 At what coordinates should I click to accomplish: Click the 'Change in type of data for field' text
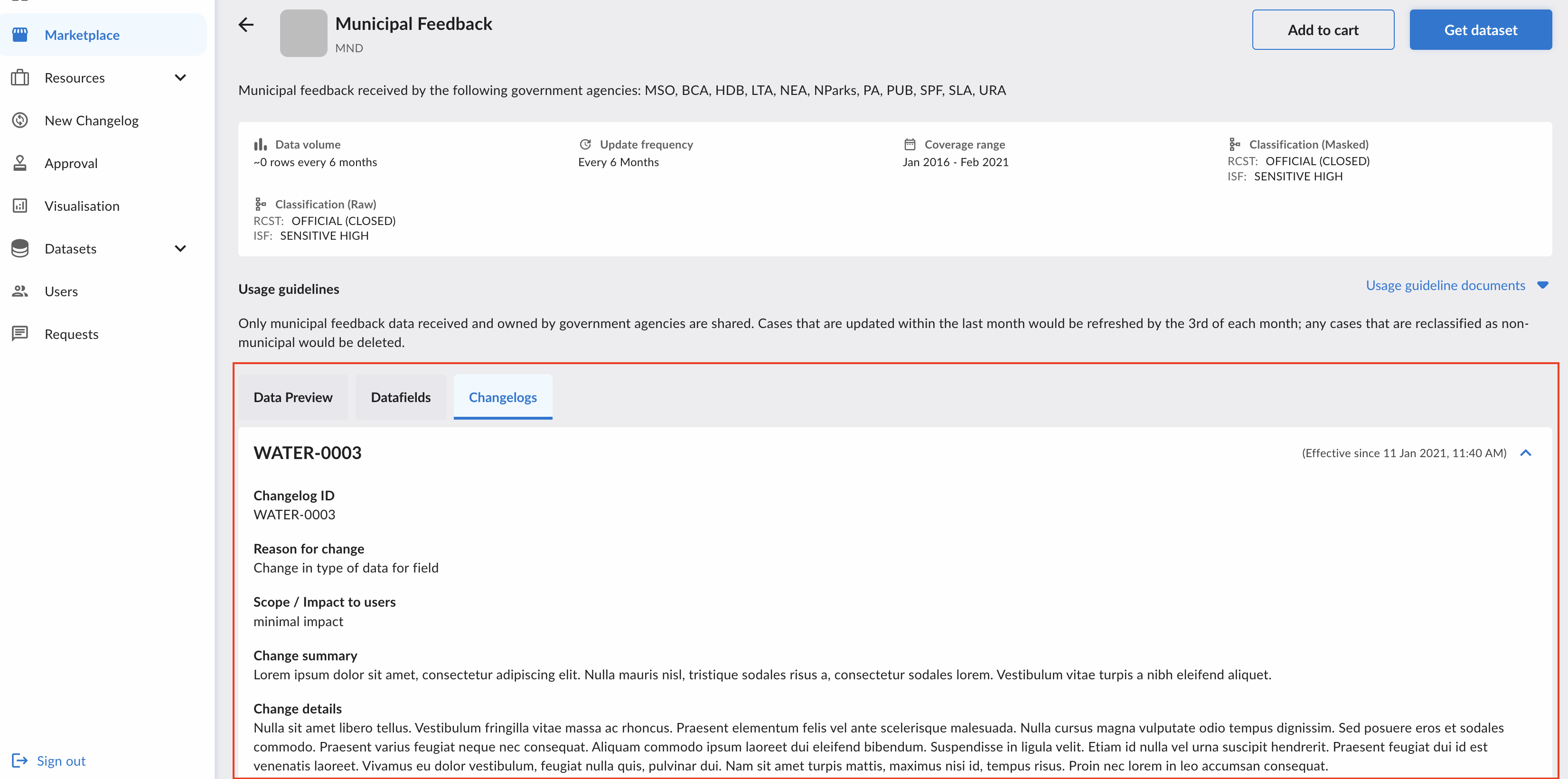coord(346,568)
